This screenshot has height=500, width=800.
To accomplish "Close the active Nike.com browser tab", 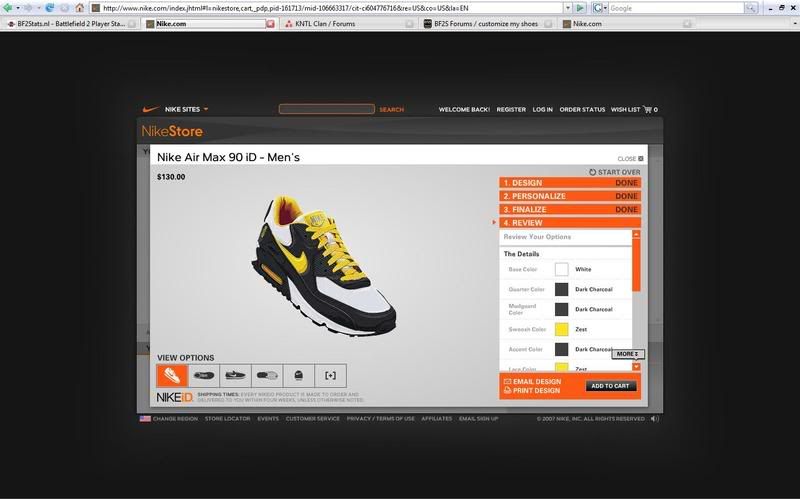I will [x=270, y=24].
